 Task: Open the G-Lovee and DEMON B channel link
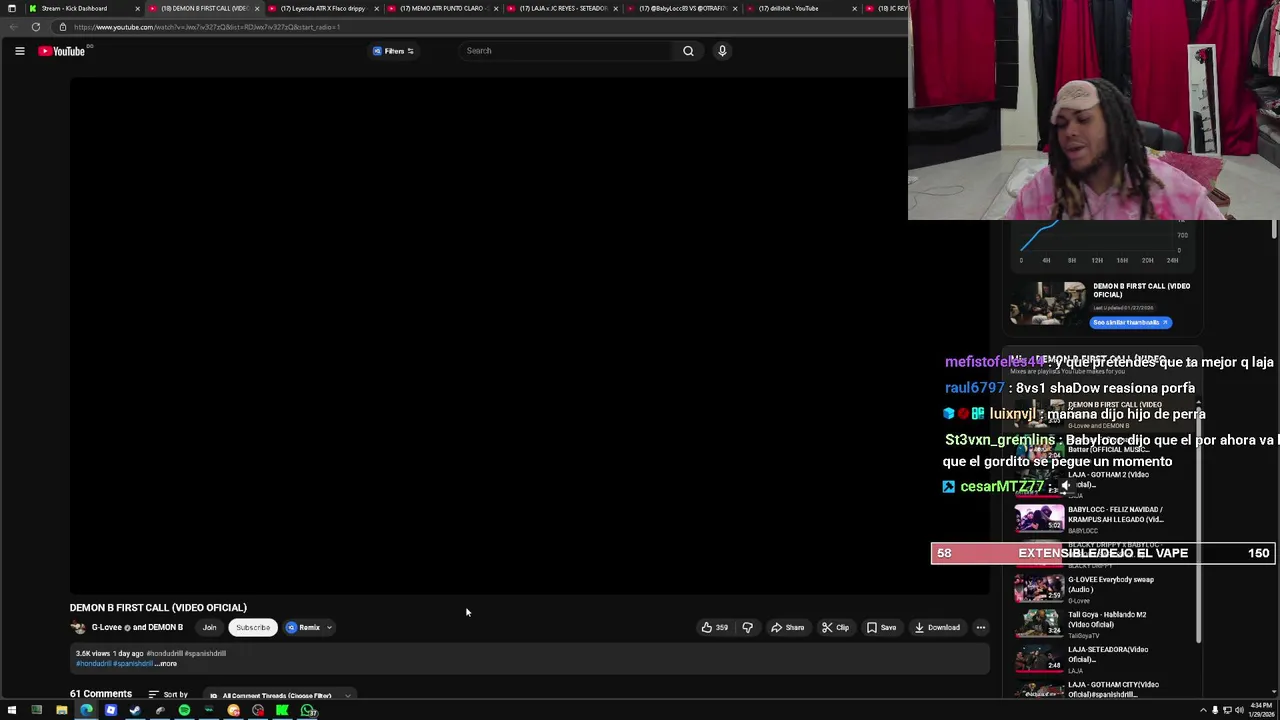point(137,628)
